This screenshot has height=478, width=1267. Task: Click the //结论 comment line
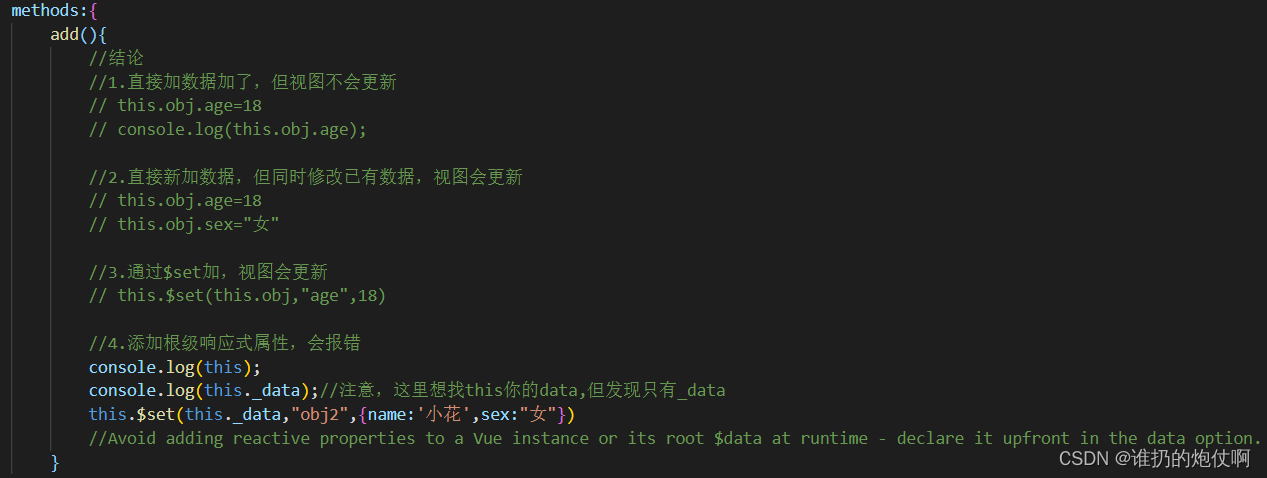116,58
